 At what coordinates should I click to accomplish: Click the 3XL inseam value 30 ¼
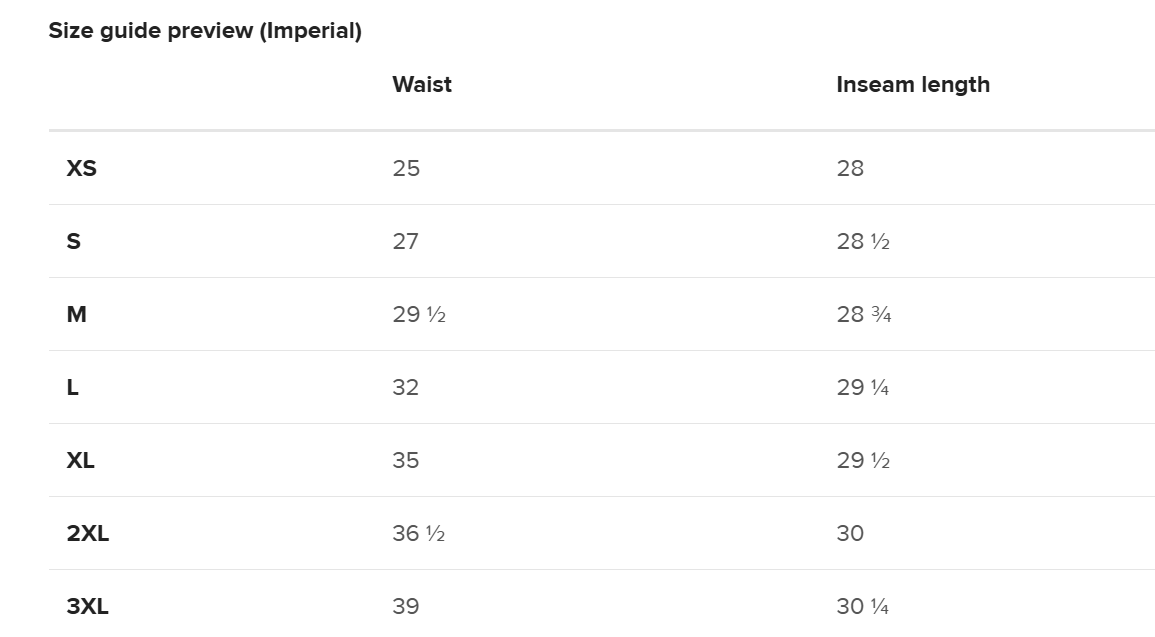click(x=862, y=606)
